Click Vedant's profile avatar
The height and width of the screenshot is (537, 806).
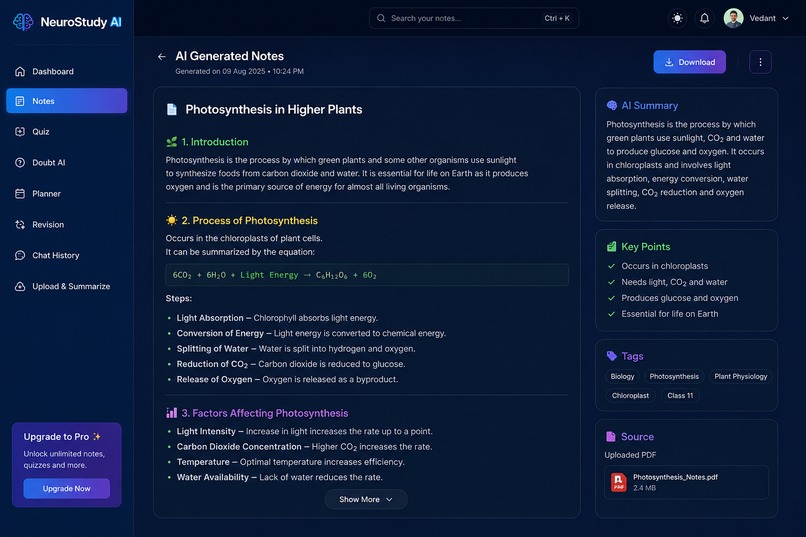pyautogui.click(x=734, y=18)
